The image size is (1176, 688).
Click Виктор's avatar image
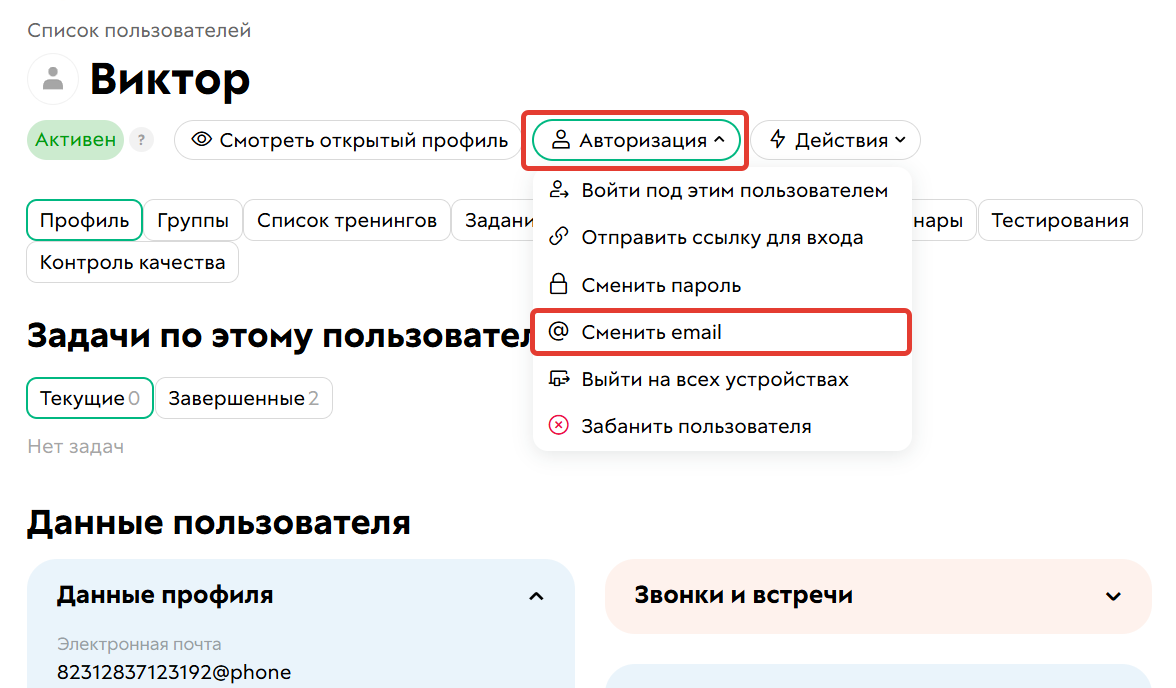pyautogui.click(x=53, y=79)
